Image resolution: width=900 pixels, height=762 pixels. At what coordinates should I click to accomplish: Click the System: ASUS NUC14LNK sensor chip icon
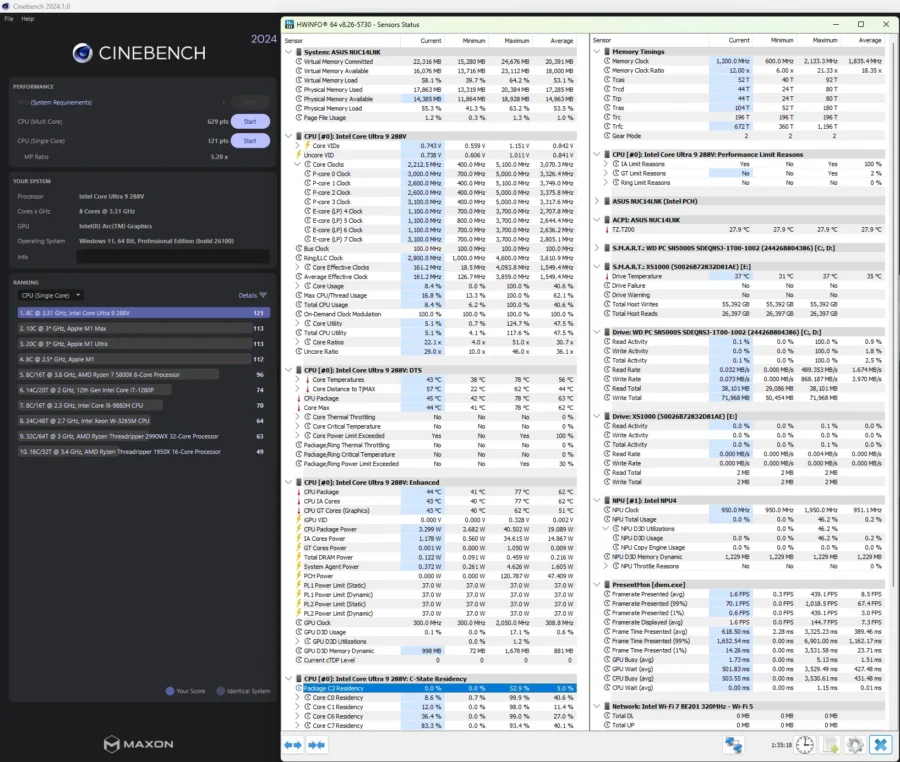(x=299, y=52)
